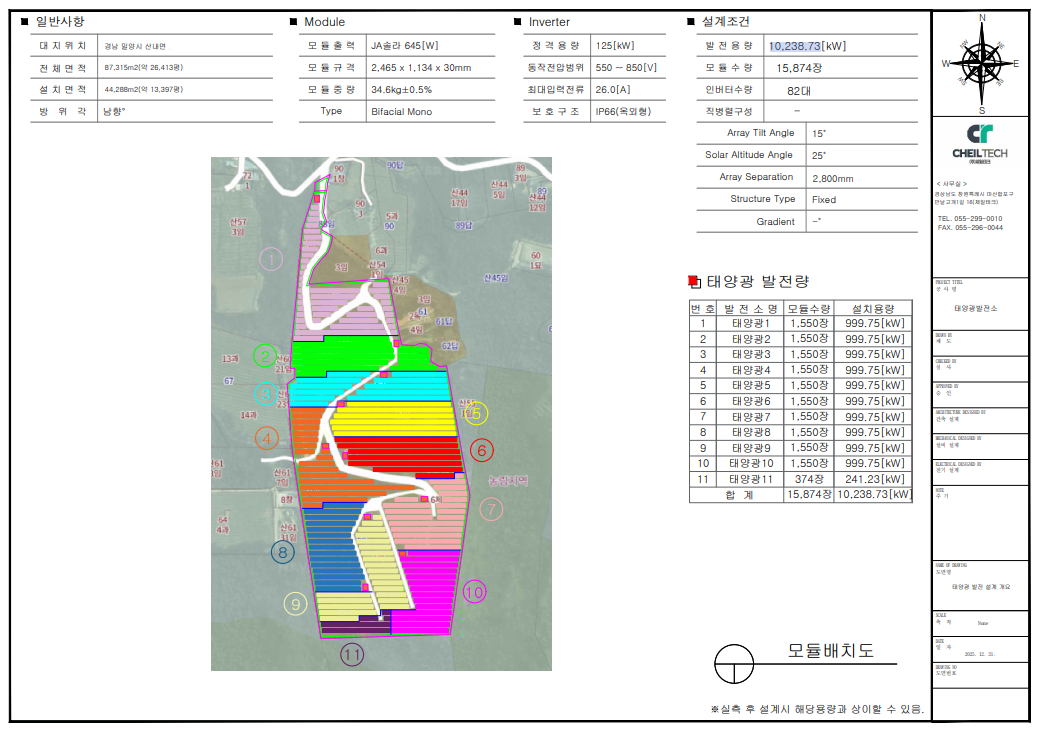1038x731 pixels.
Task: Click the red square bullet before 태양광 발전량
Action: (695, 282)
